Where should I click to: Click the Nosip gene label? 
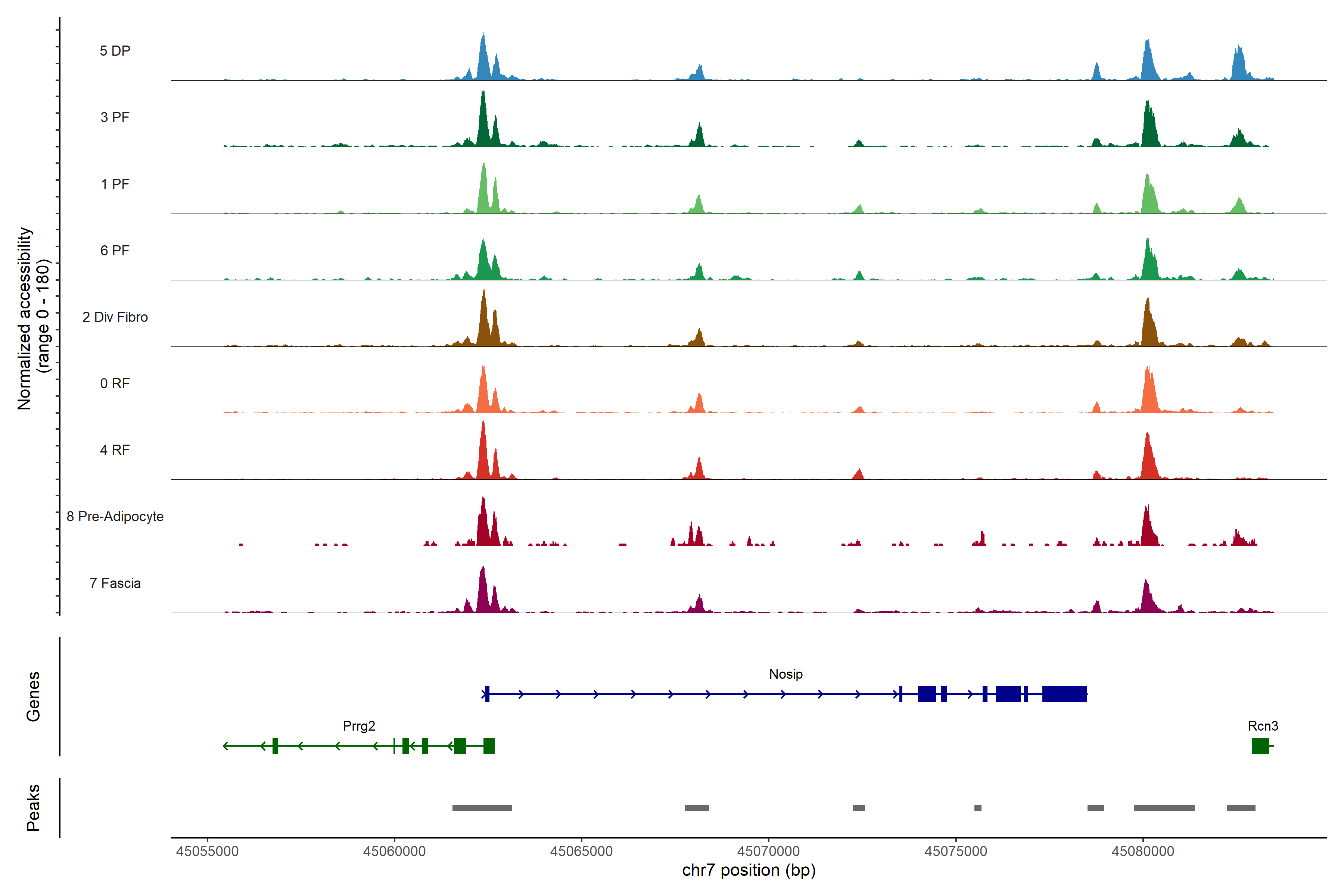tap(786, 674)
